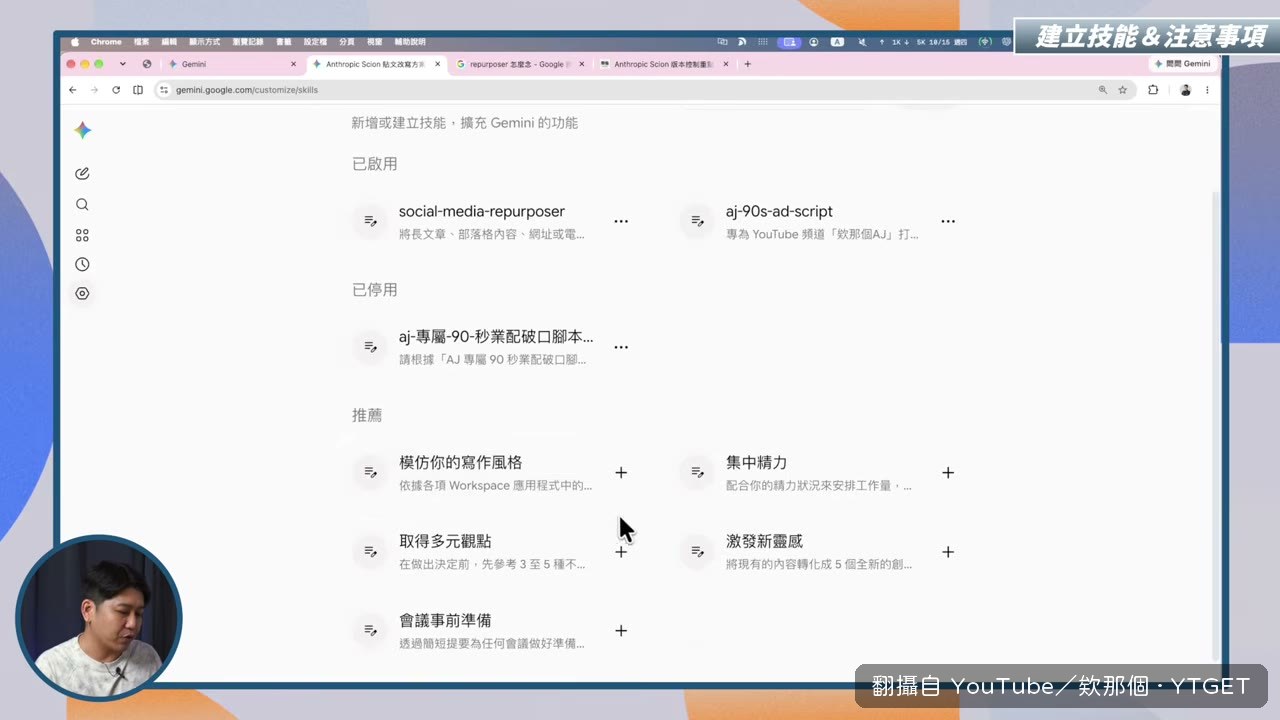Switch to the Gemini browser tab
This screenshot has width=1280, height=720.
[232, 64]
